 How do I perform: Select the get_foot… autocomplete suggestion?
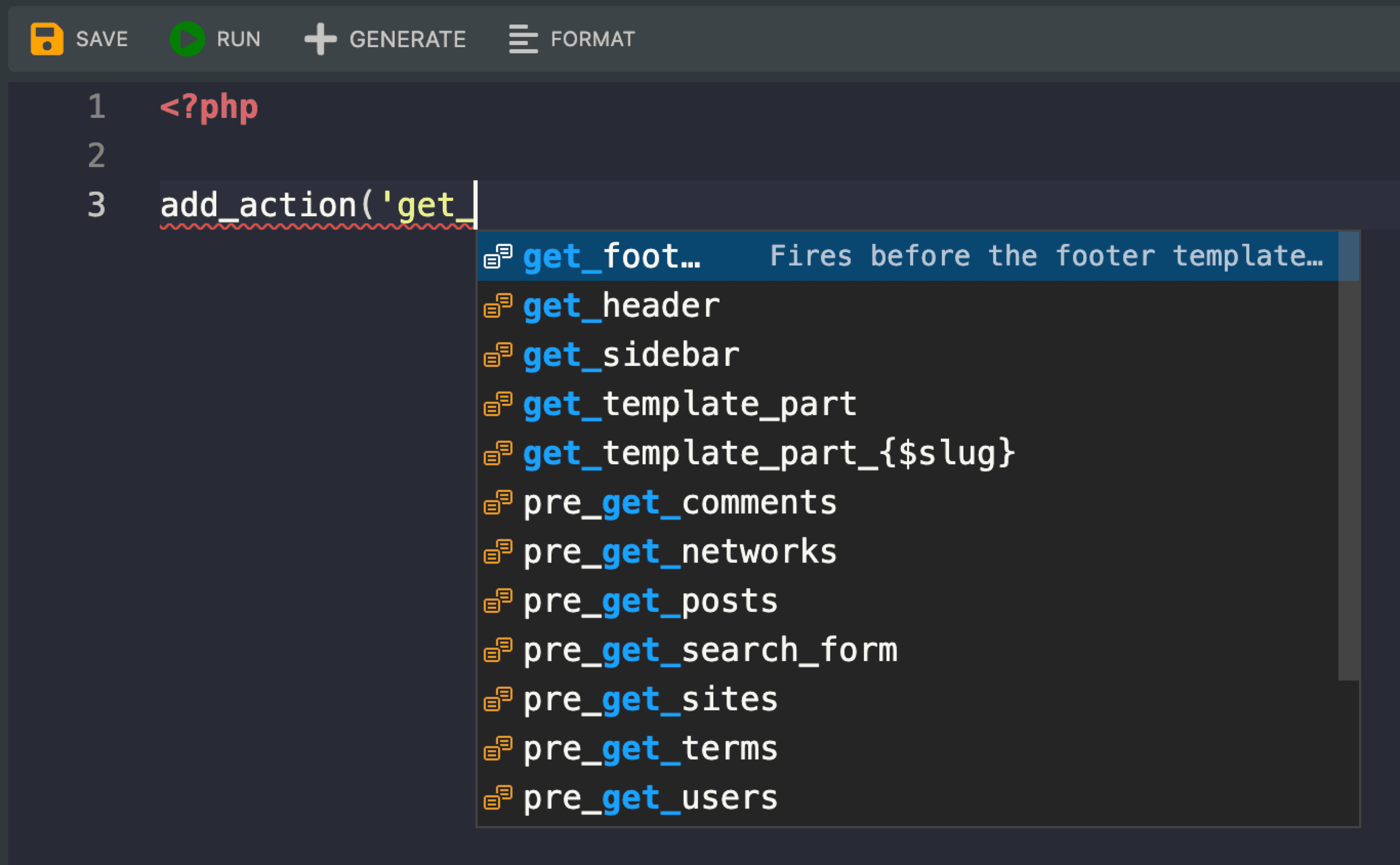click(908, 256)
